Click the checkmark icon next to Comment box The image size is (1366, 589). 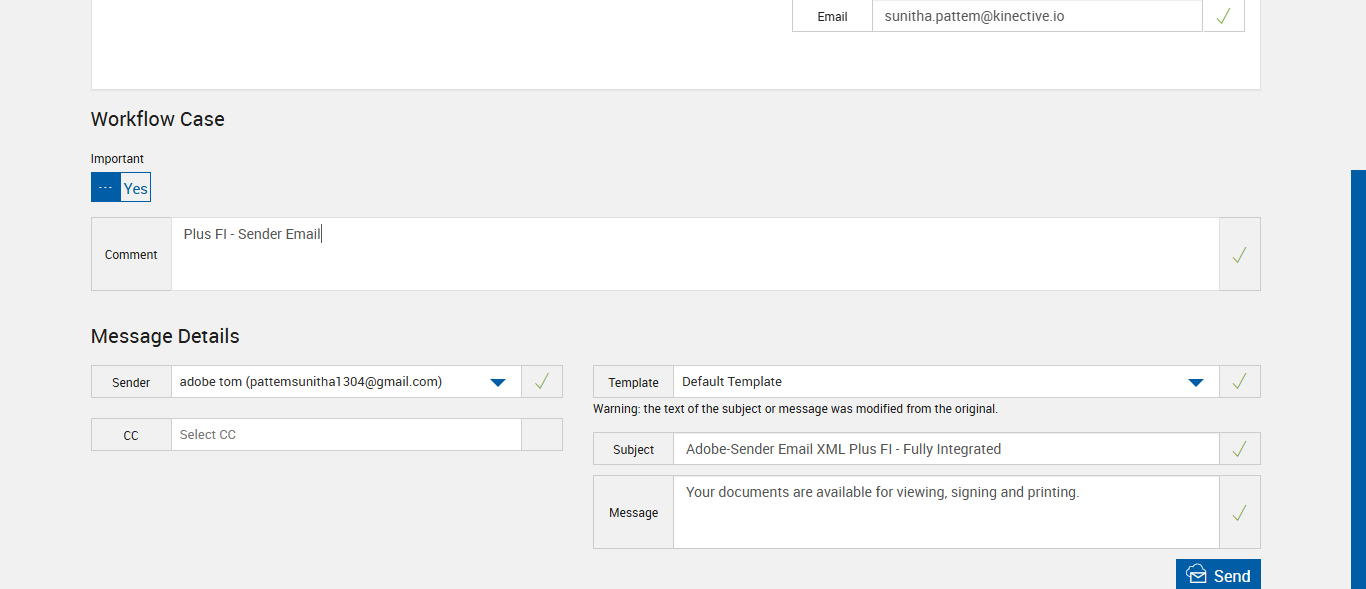(x=1239, y=255)
